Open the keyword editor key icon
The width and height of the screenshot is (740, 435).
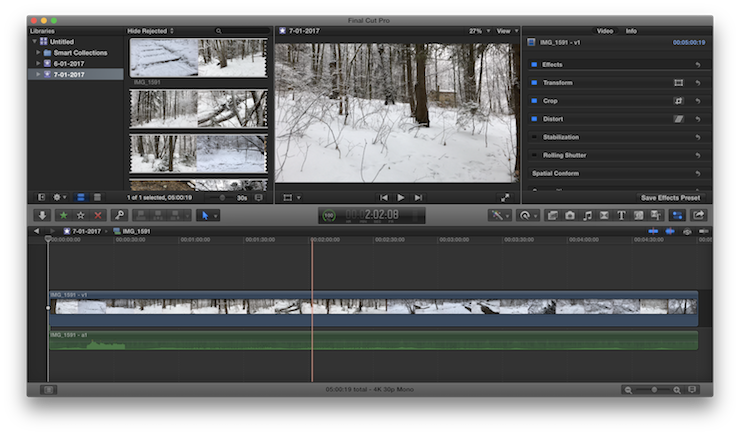(x=120, y=215)
